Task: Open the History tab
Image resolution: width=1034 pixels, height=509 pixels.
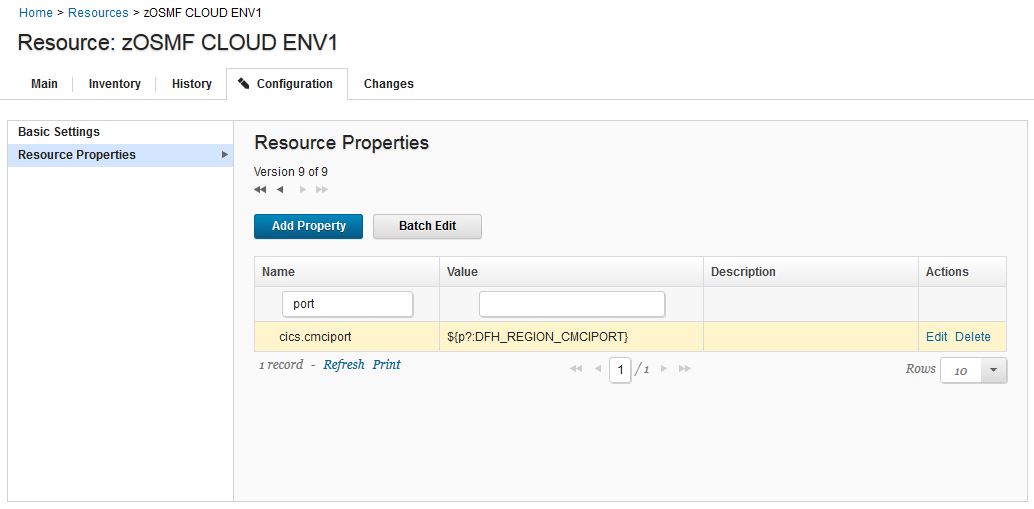Action: click(192, 84)
